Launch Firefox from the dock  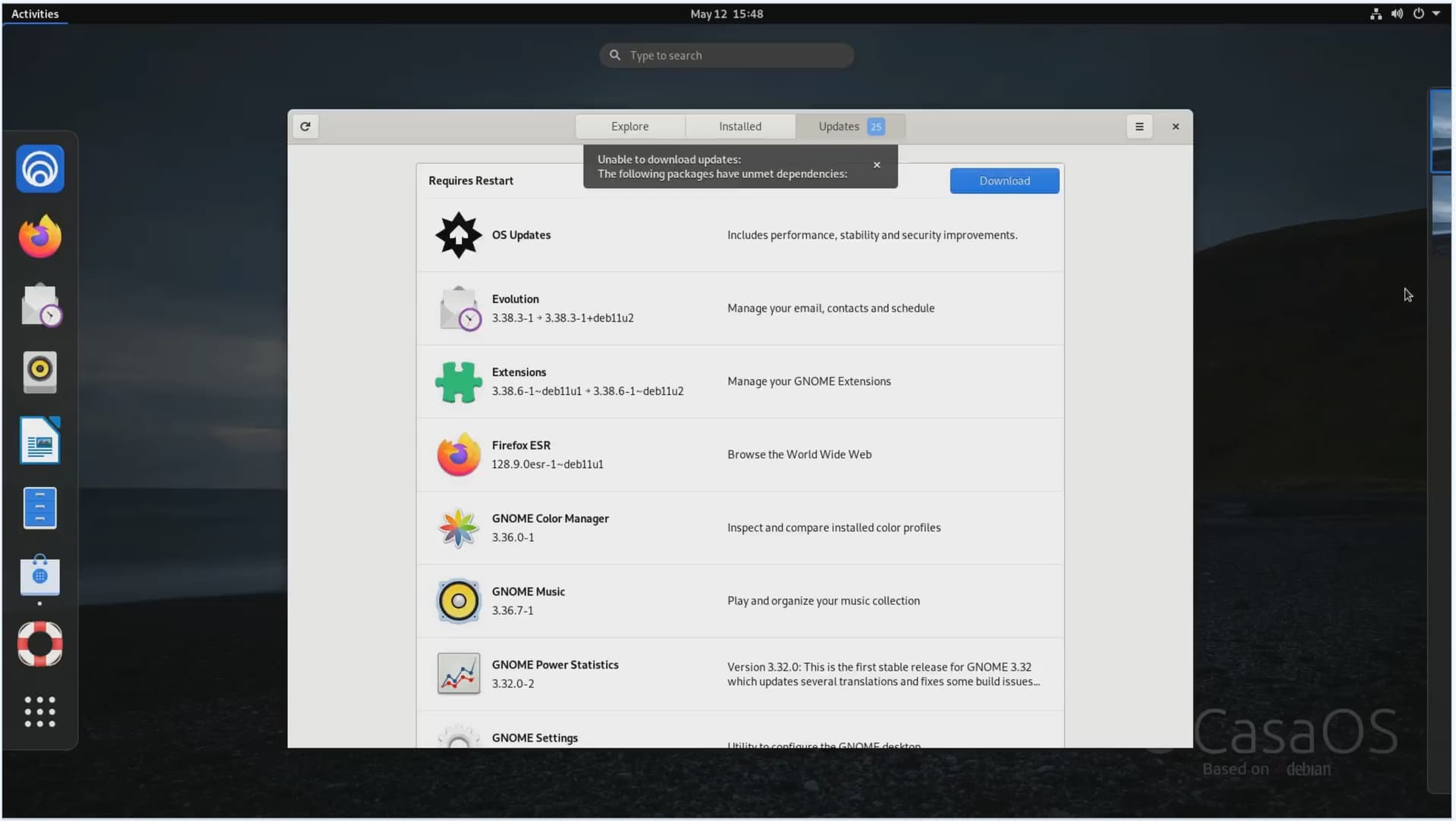[x=40, y=237]
